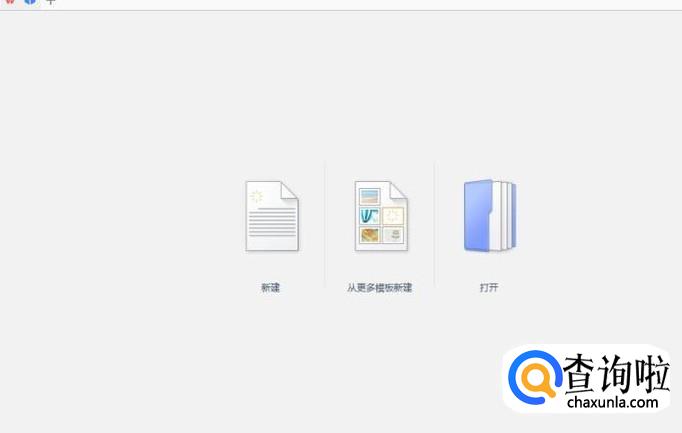This screenshot has width=682, height=433.
Task: Click the grey thumbnail in template icon
Action: (394, 235)
